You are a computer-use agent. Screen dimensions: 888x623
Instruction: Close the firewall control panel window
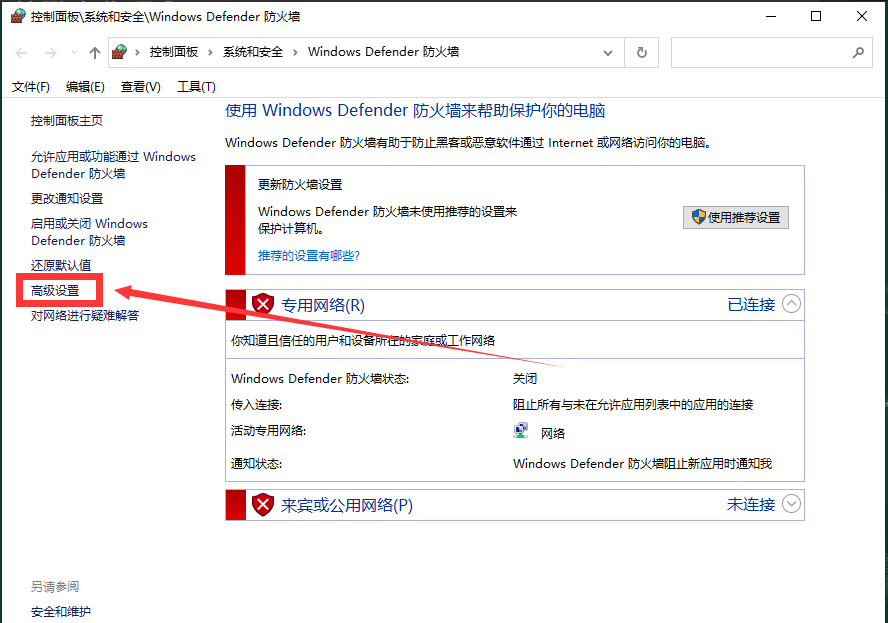pos(862,16)
